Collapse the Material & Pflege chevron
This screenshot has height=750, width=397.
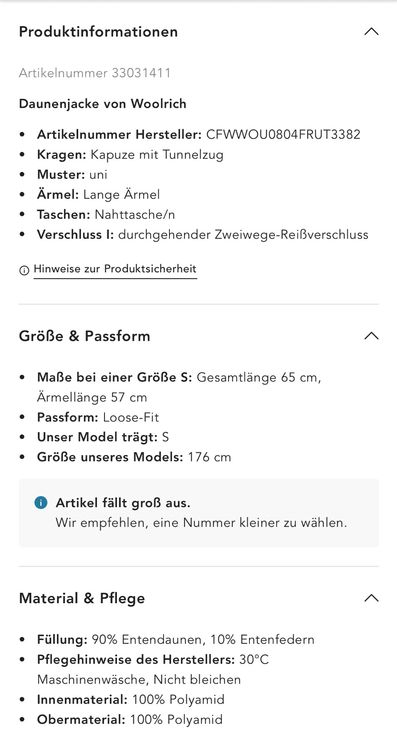pyautogui.click(x=371, y=598)
